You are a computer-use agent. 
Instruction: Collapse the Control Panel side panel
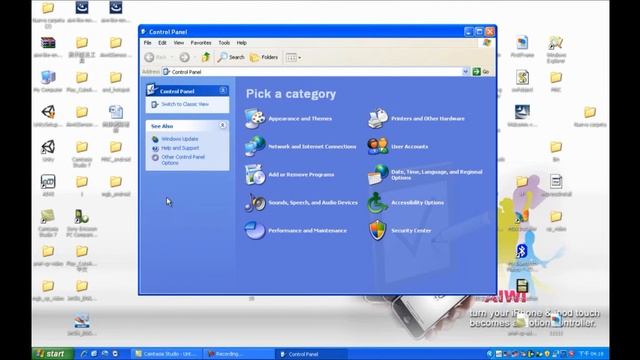click(223, 91)
